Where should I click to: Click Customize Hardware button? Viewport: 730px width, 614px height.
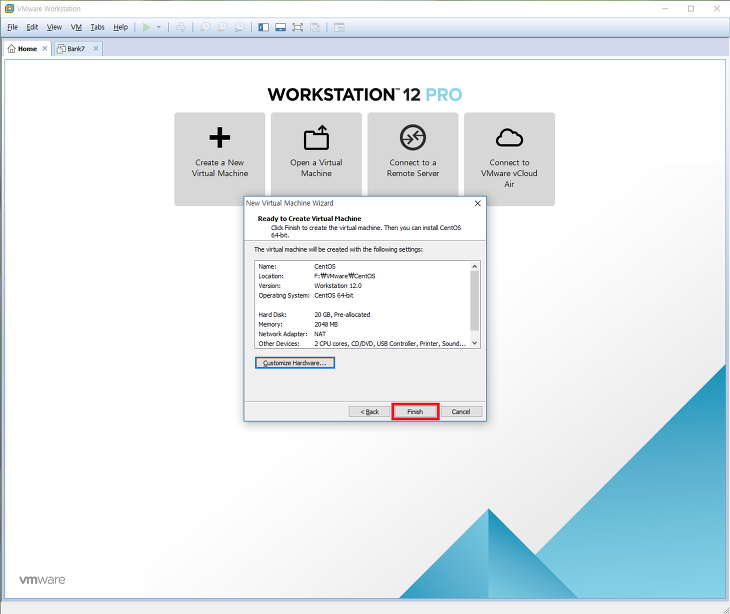295,363
